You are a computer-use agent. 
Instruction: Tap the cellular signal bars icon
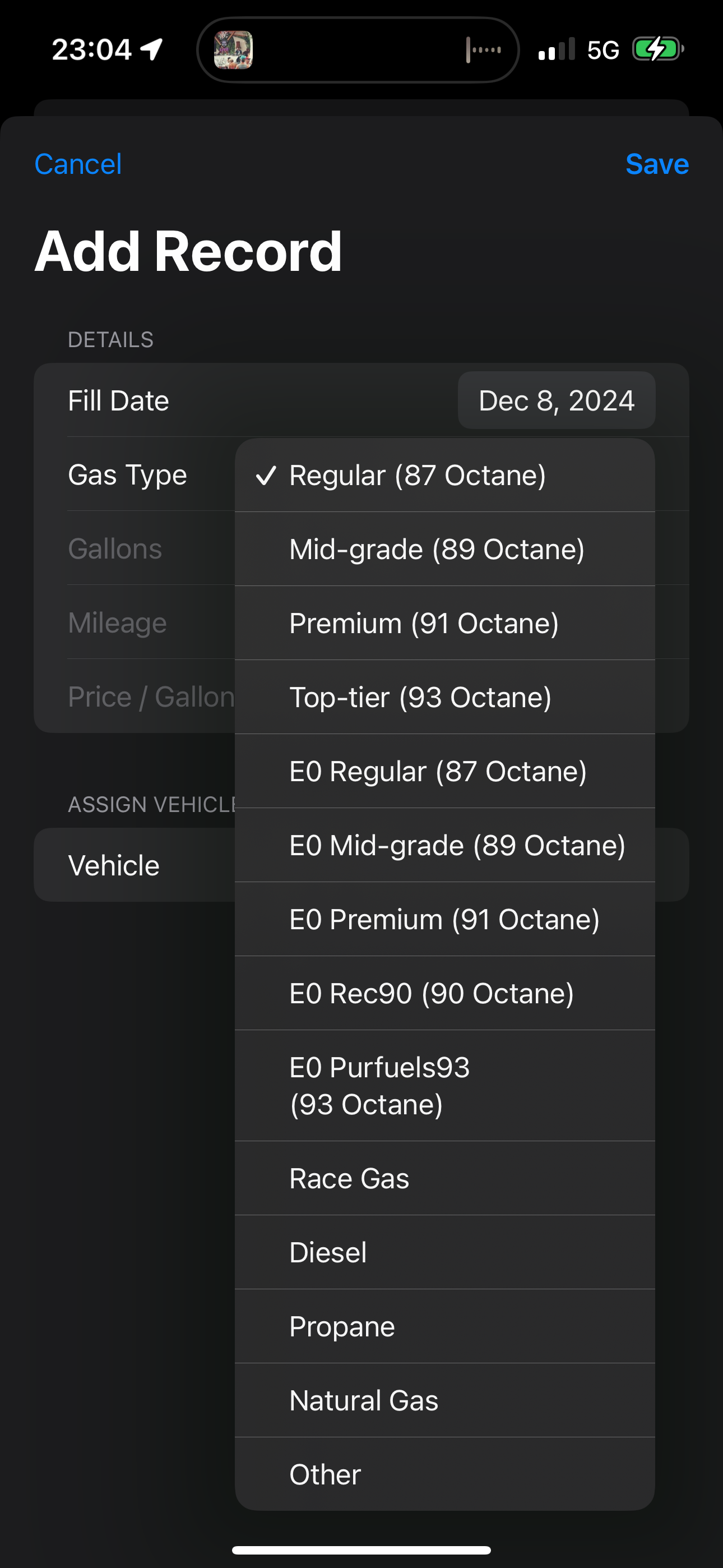[x=556, y=49]
